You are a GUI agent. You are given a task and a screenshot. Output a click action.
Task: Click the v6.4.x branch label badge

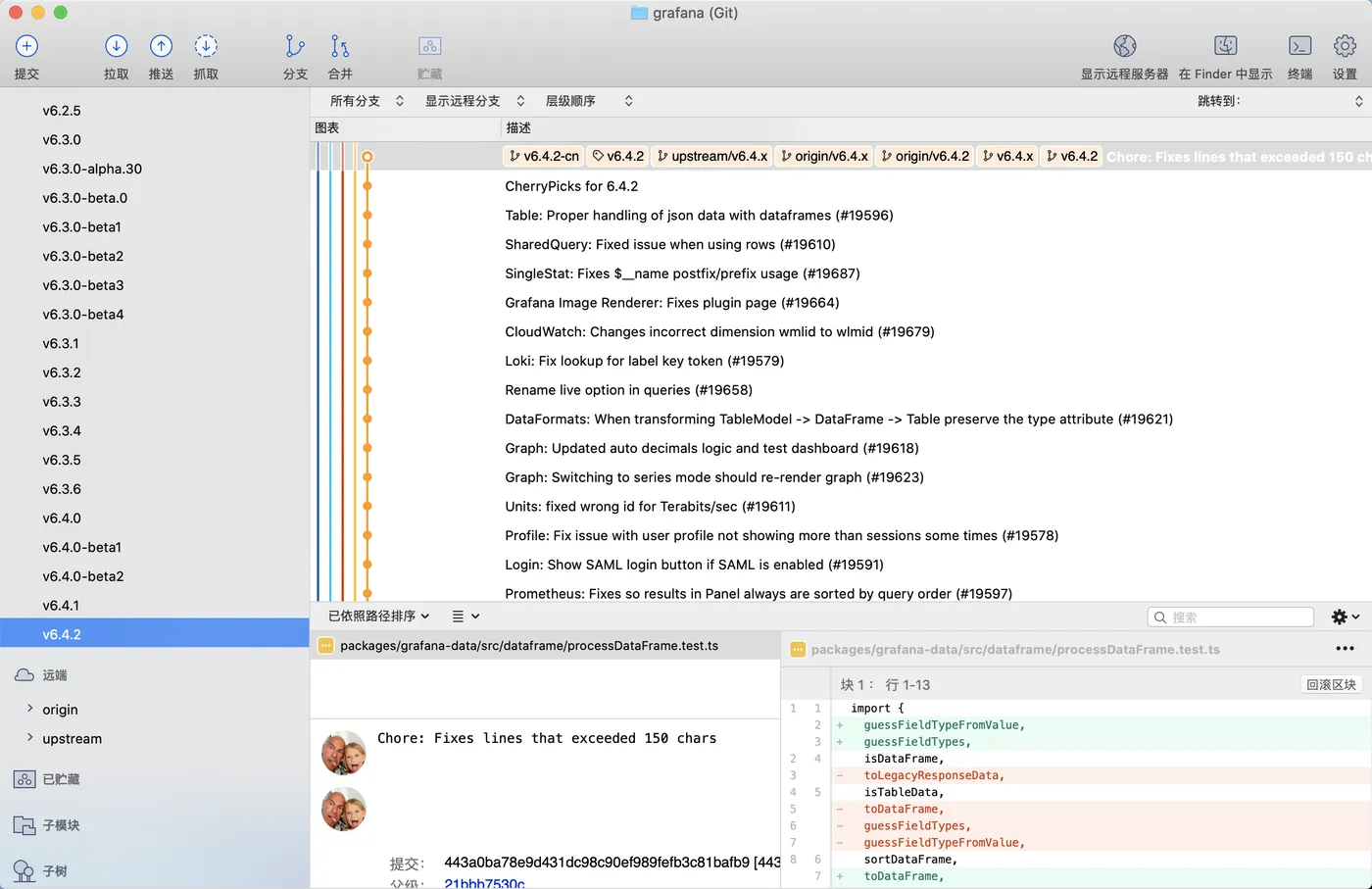[1008, 156]
